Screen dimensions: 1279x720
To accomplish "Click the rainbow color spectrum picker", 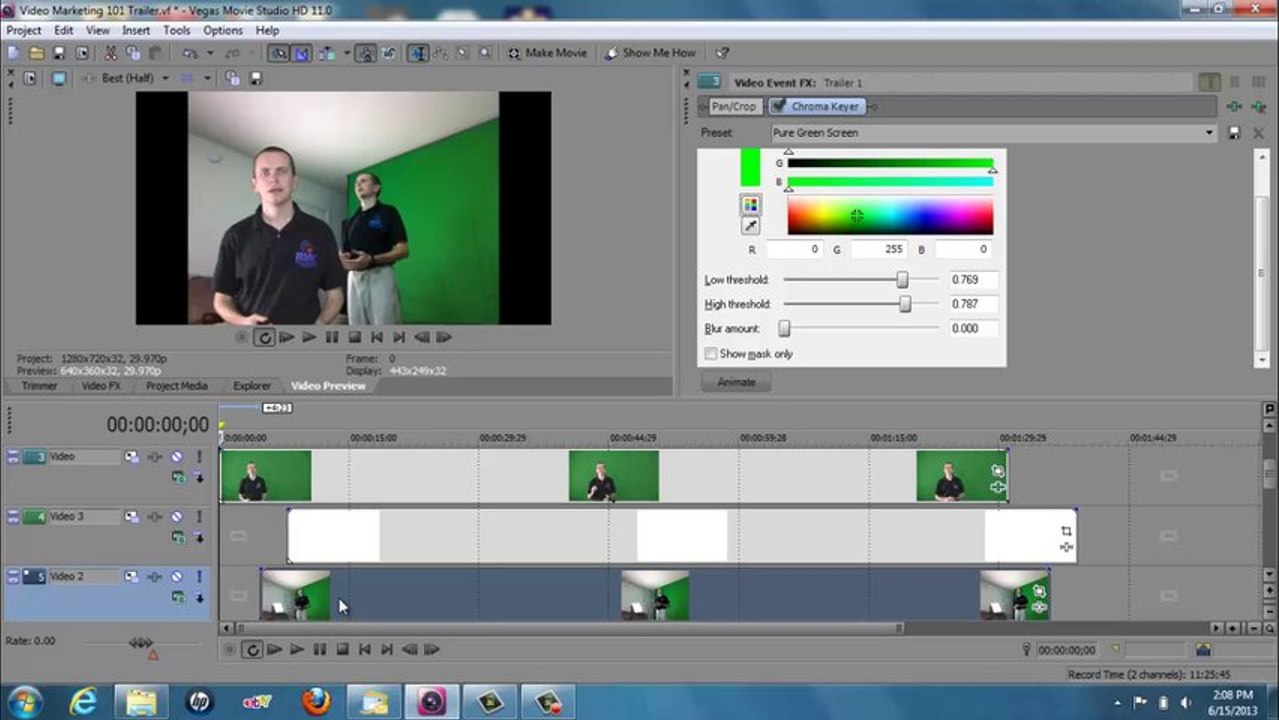I will (890, 215).
